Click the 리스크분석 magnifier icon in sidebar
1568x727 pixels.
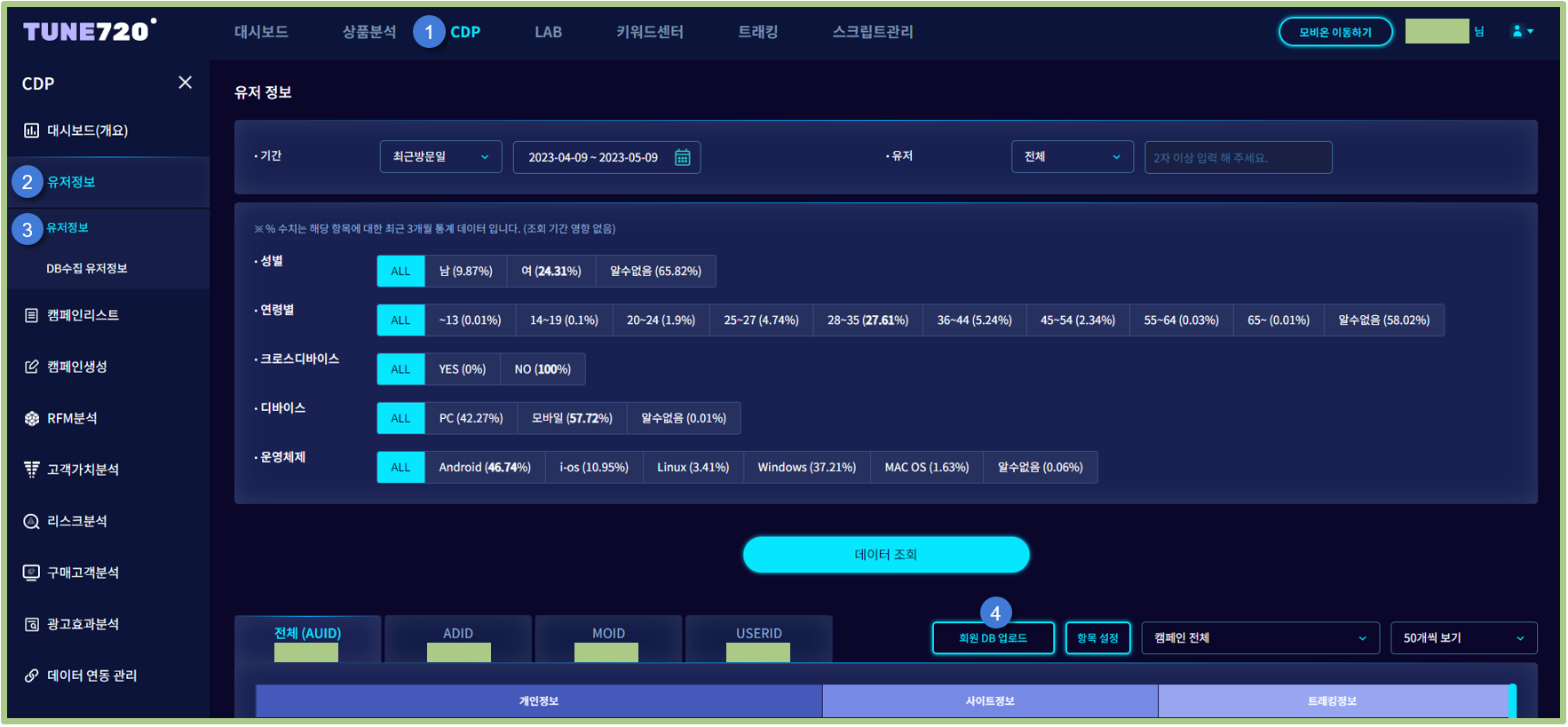pyautogui.click(x=32, y=521)
